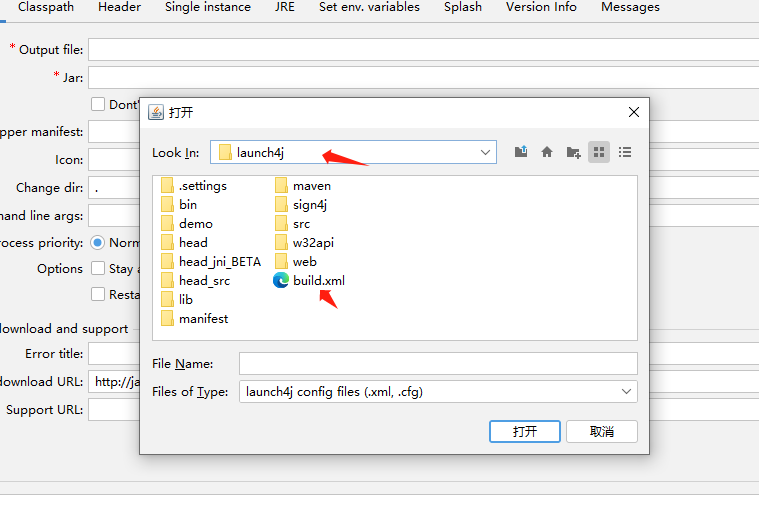Click the Download URL field
The image size is (759, 518).
pyautogui.click(x=114, y=382)
